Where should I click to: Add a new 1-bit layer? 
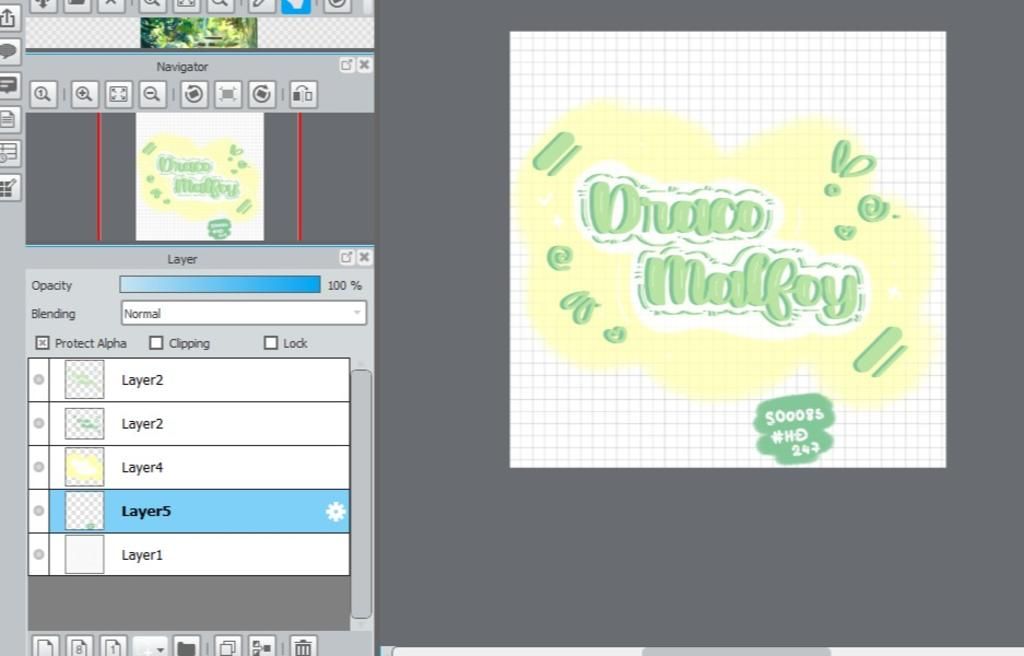(113, 647)
